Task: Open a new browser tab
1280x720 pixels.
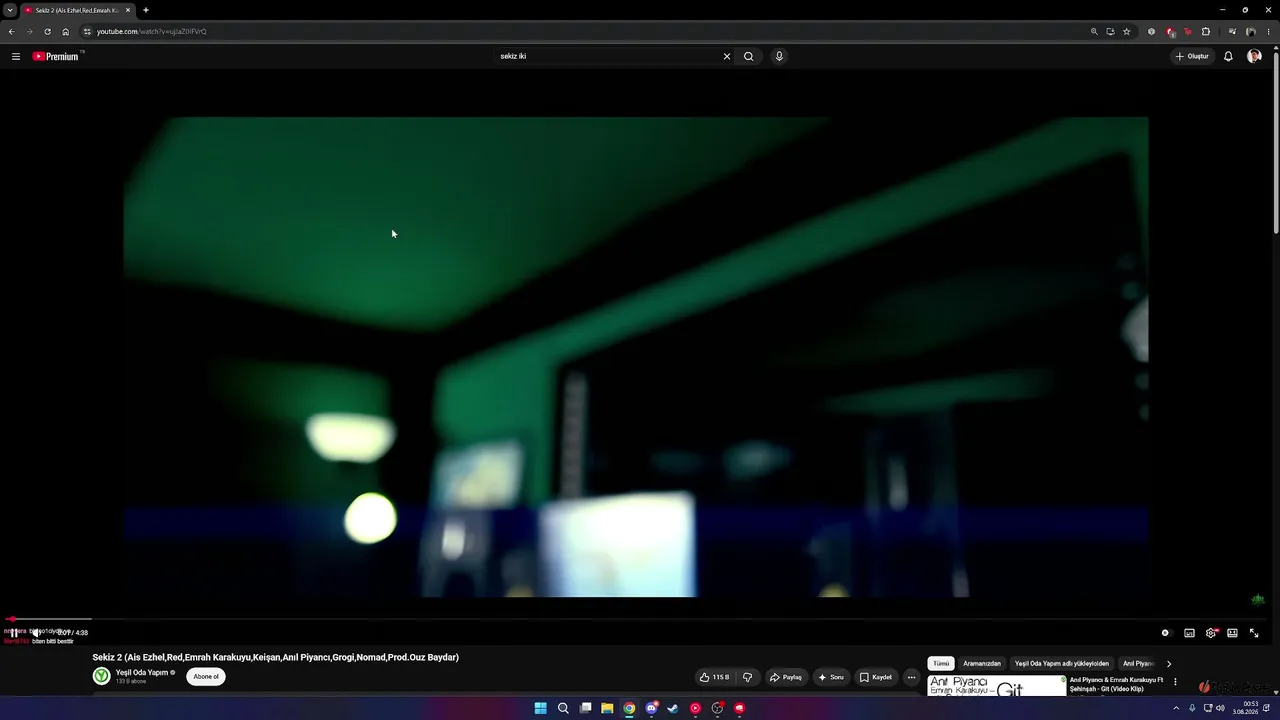Action: [x=146, y=10]
